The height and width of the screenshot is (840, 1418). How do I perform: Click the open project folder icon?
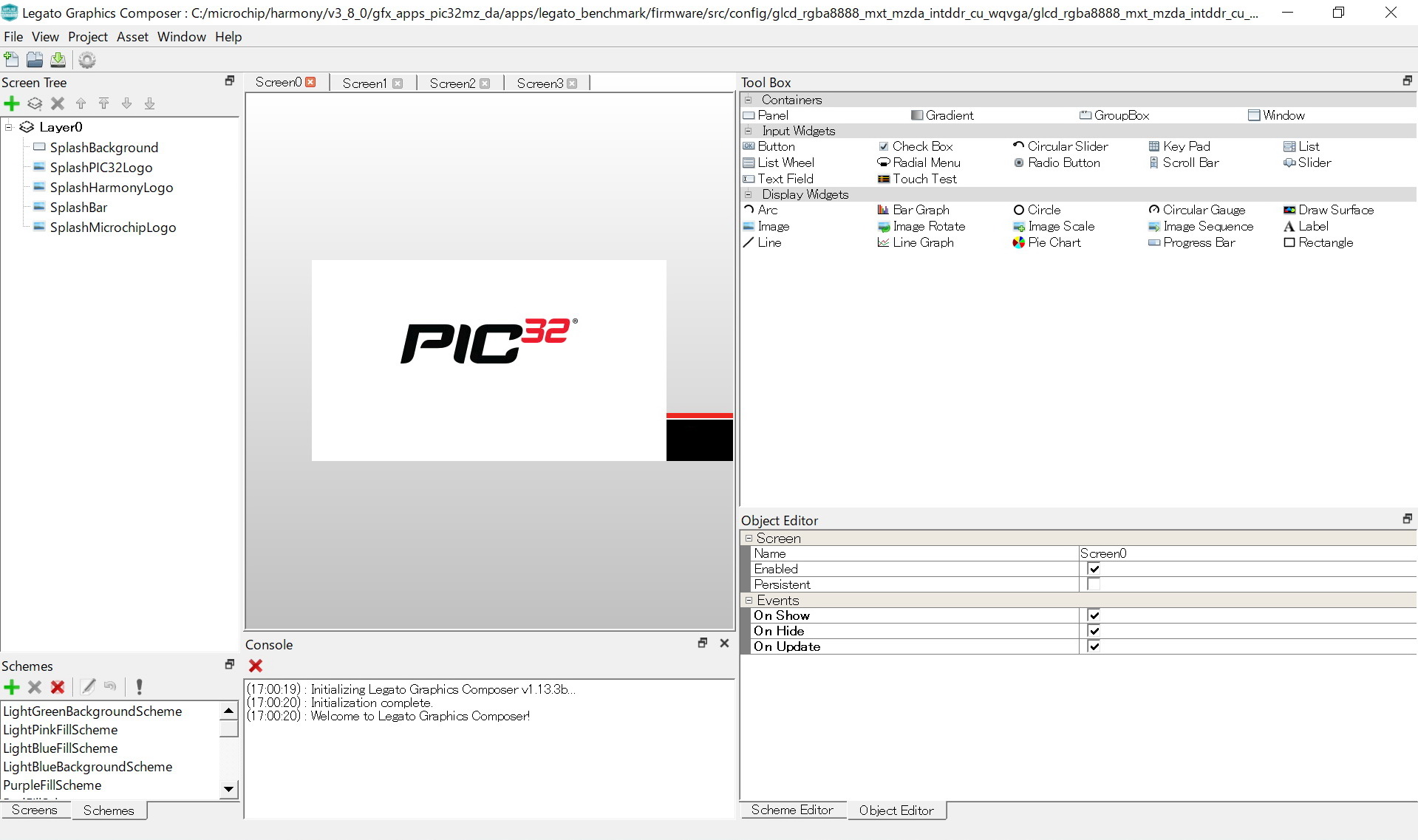click(35, 60)
